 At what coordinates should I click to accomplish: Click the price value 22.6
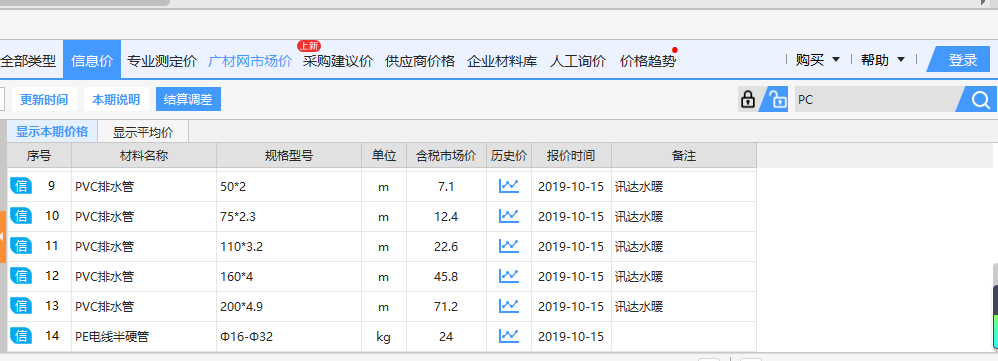point(446,246)
